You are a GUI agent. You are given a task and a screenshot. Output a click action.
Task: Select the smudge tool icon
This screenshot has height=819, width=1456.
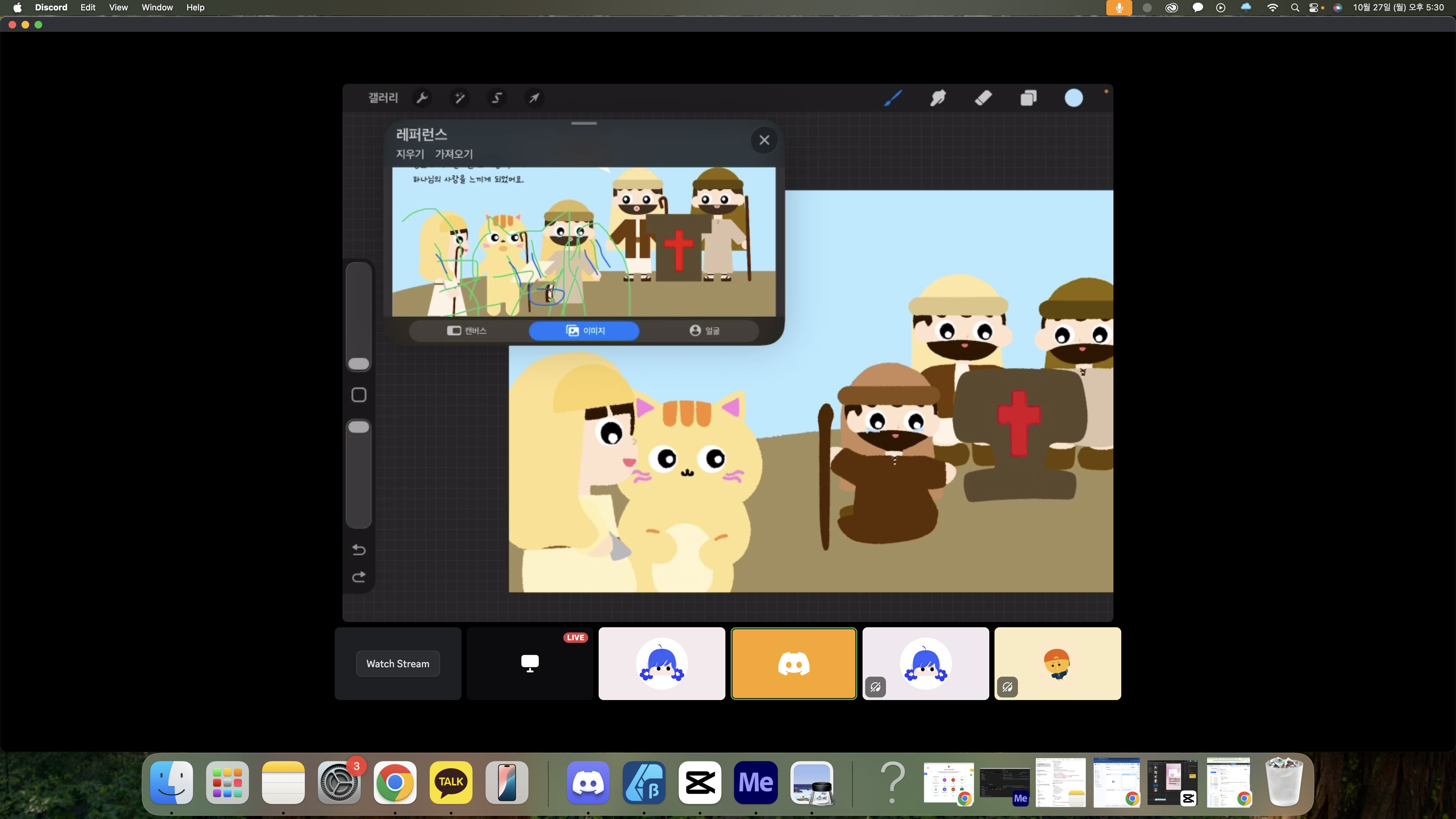pyautogui.click(x=938, y=98)
